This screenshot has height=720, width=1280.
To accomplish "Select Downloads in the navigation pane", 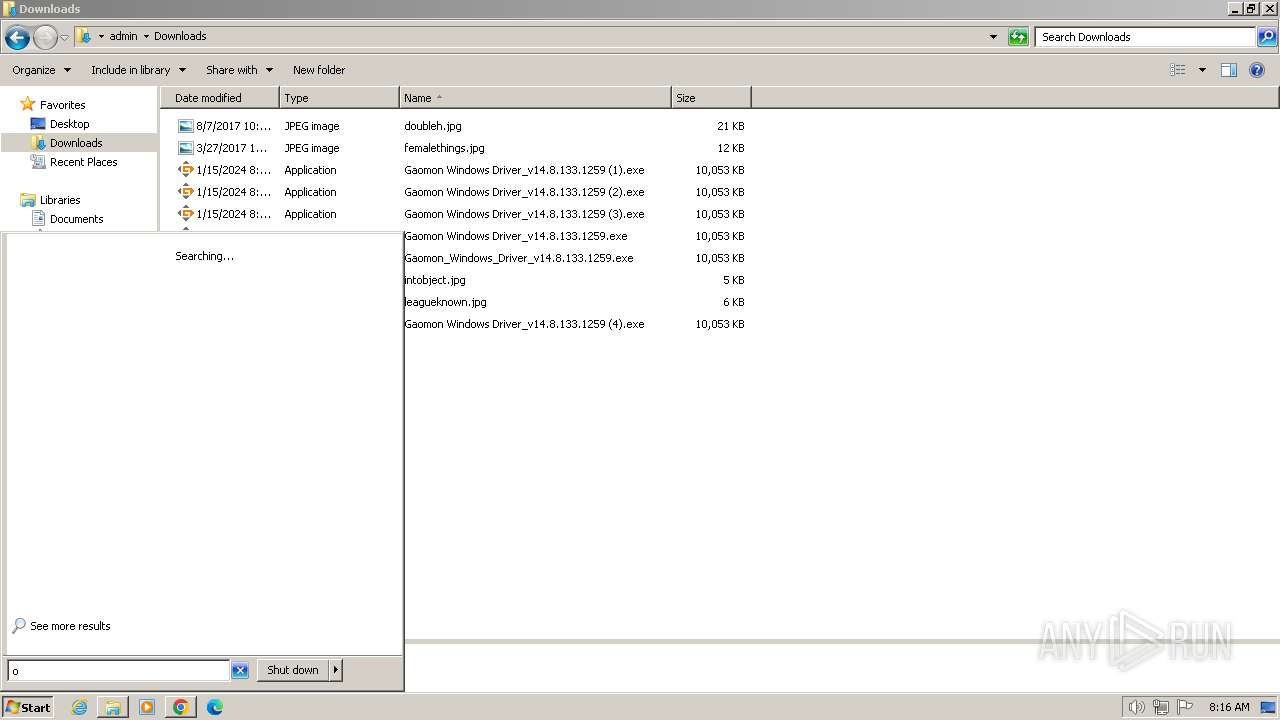I will tap(76, 143).
